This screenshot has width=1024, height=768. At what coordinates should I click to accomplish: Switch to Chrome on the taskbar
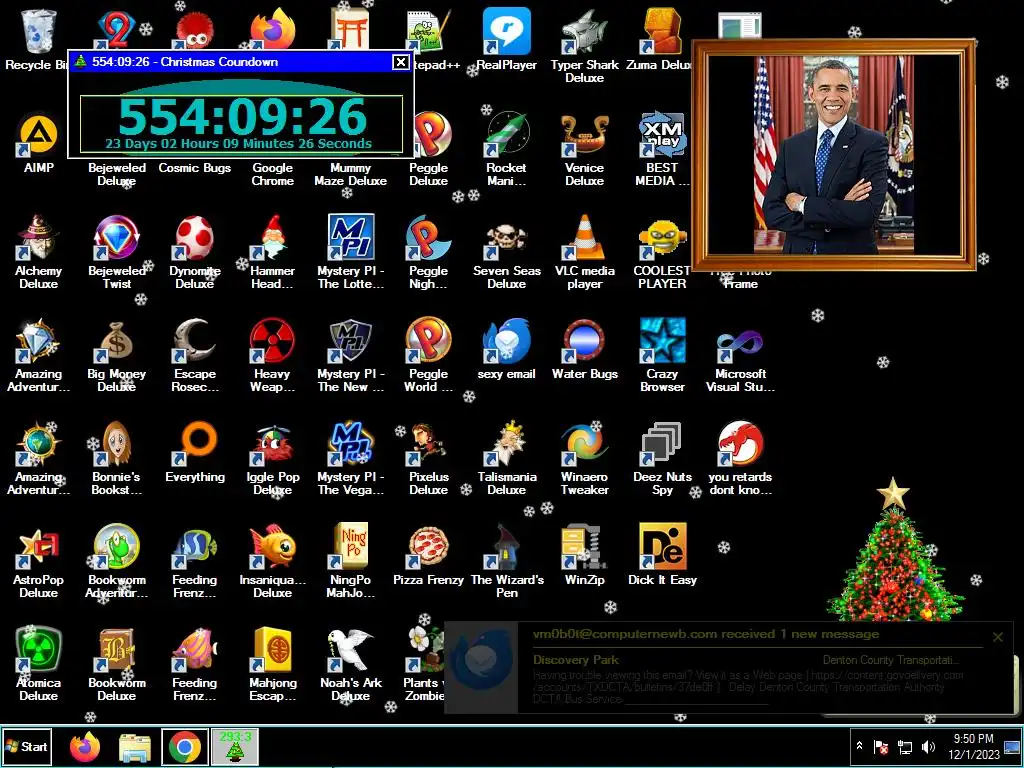(185, 747)
